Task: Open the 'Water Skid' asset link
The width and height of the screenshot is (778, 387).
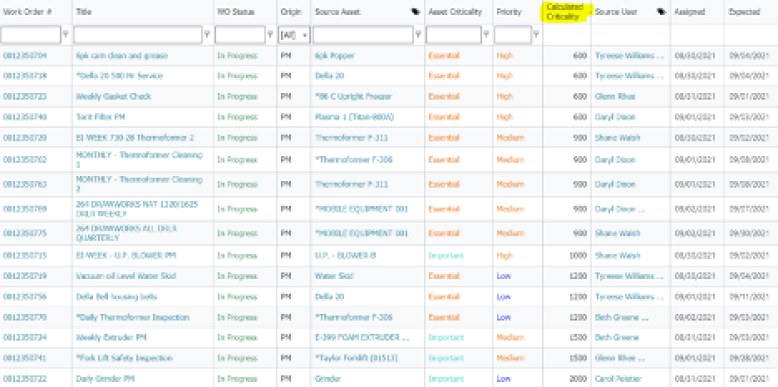Action: 334,276
